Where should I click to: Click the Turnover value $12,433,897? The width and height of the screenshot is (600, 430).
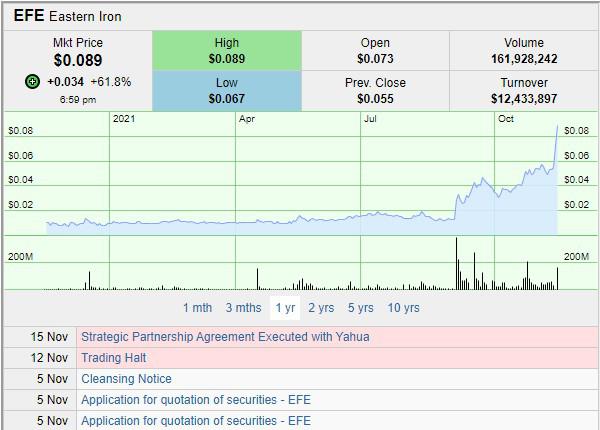(x=524, y=99)
